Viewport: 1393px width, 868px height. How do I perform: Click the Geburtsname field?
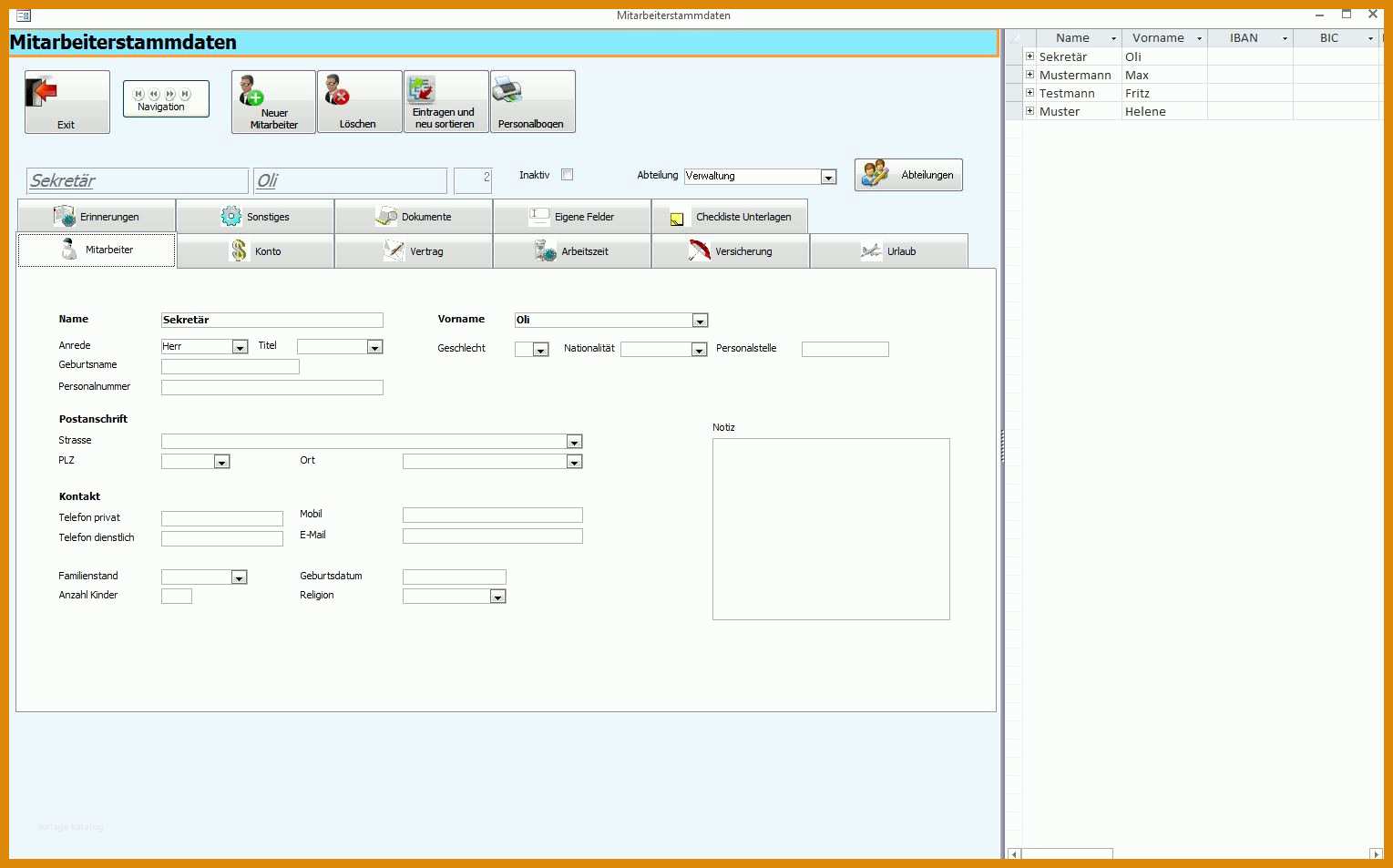230,367
